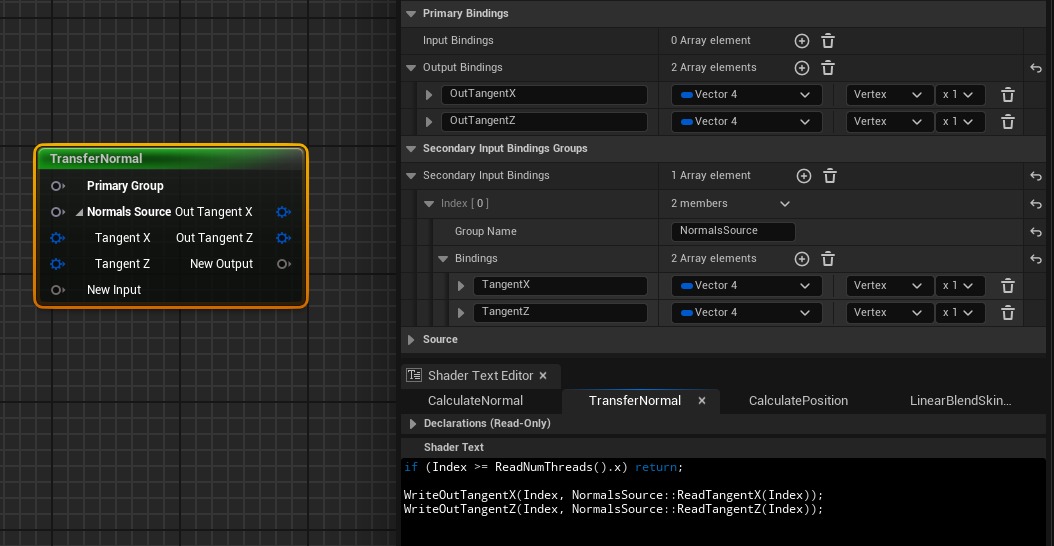Click the Out Tangent X output pin

click(284, 212)
